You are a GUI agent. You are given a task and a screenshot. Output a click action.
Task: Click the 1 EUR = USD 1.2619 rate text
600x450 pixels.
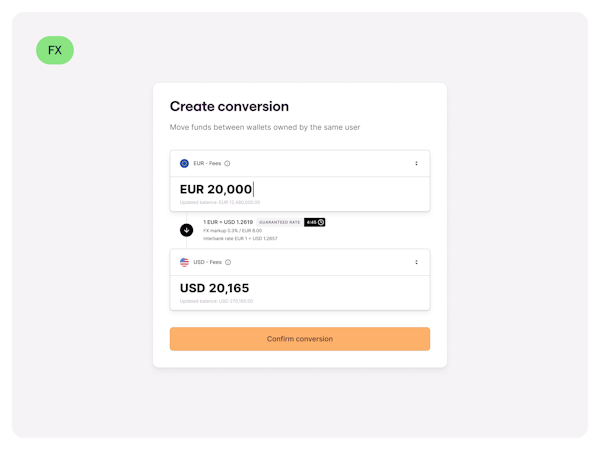pyautogui.click(x=228, y=222)
